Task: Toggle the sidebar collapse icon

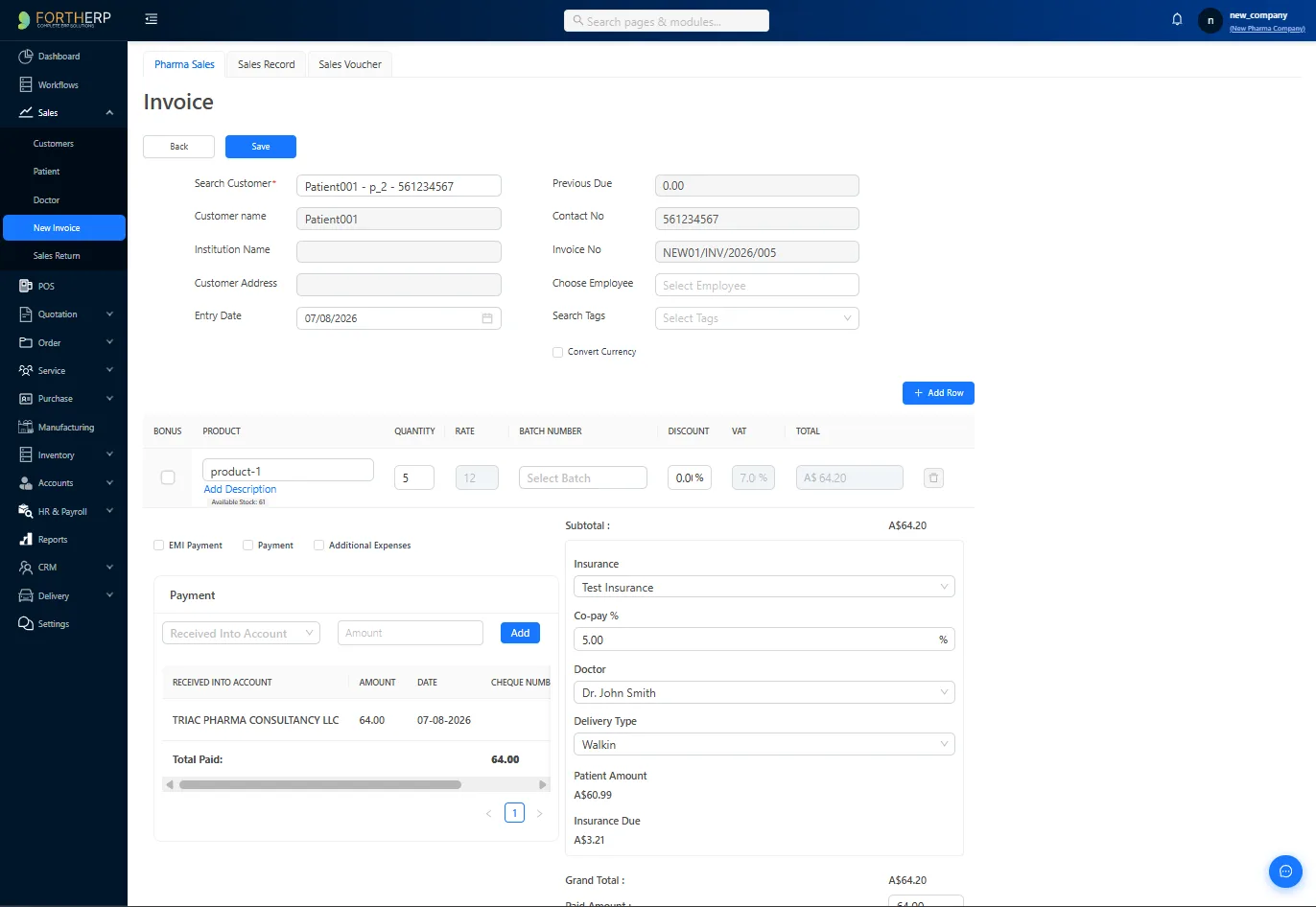Action: pos(152,19)
